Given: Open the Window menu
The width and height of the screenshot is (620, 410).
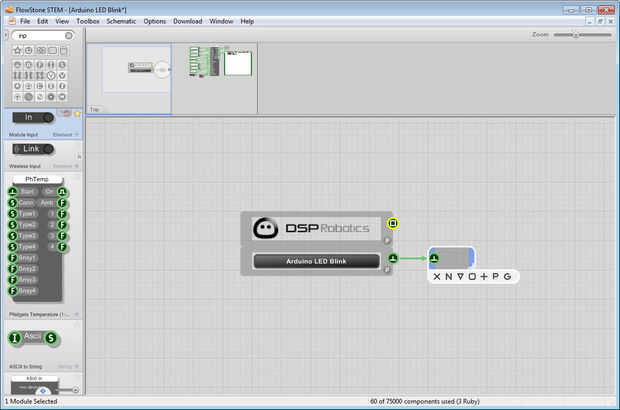Looking at the screenshot, I should click(x=221, y=21).
